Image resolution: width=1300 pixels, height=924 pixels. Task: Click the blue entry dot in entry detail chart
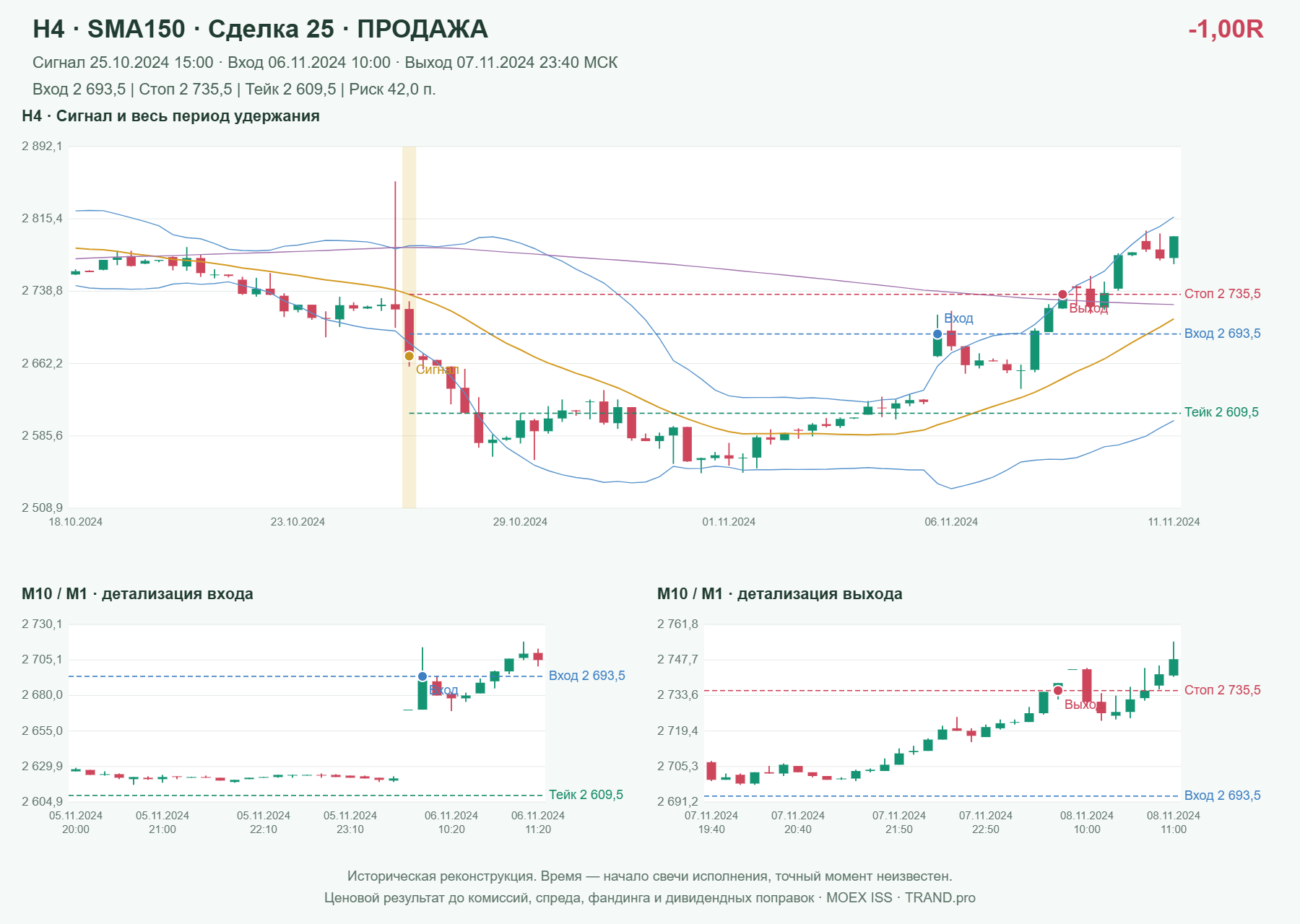point(422,676)
